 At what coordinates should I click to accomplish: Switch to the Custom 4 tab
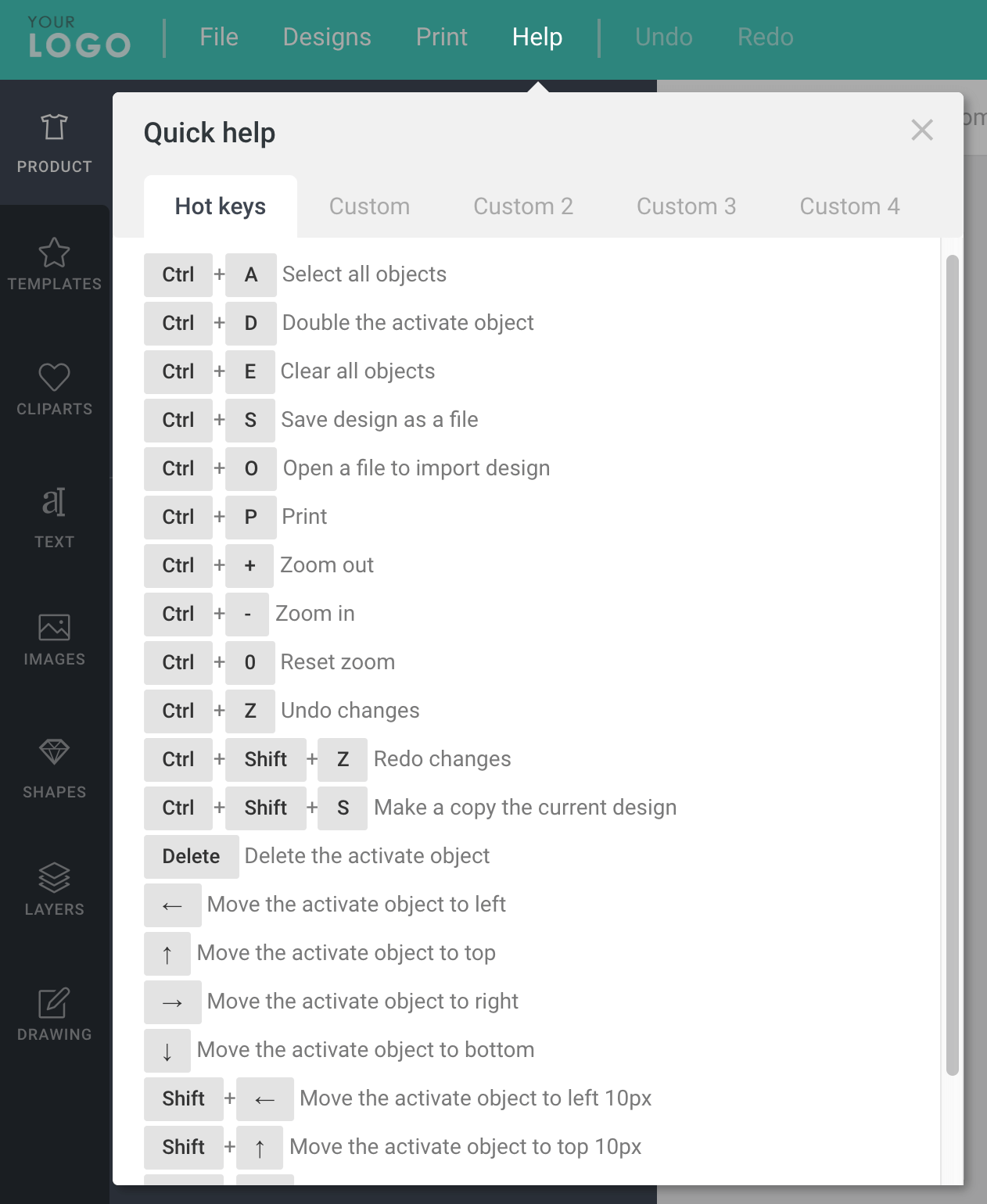click(x=849, y=206)
